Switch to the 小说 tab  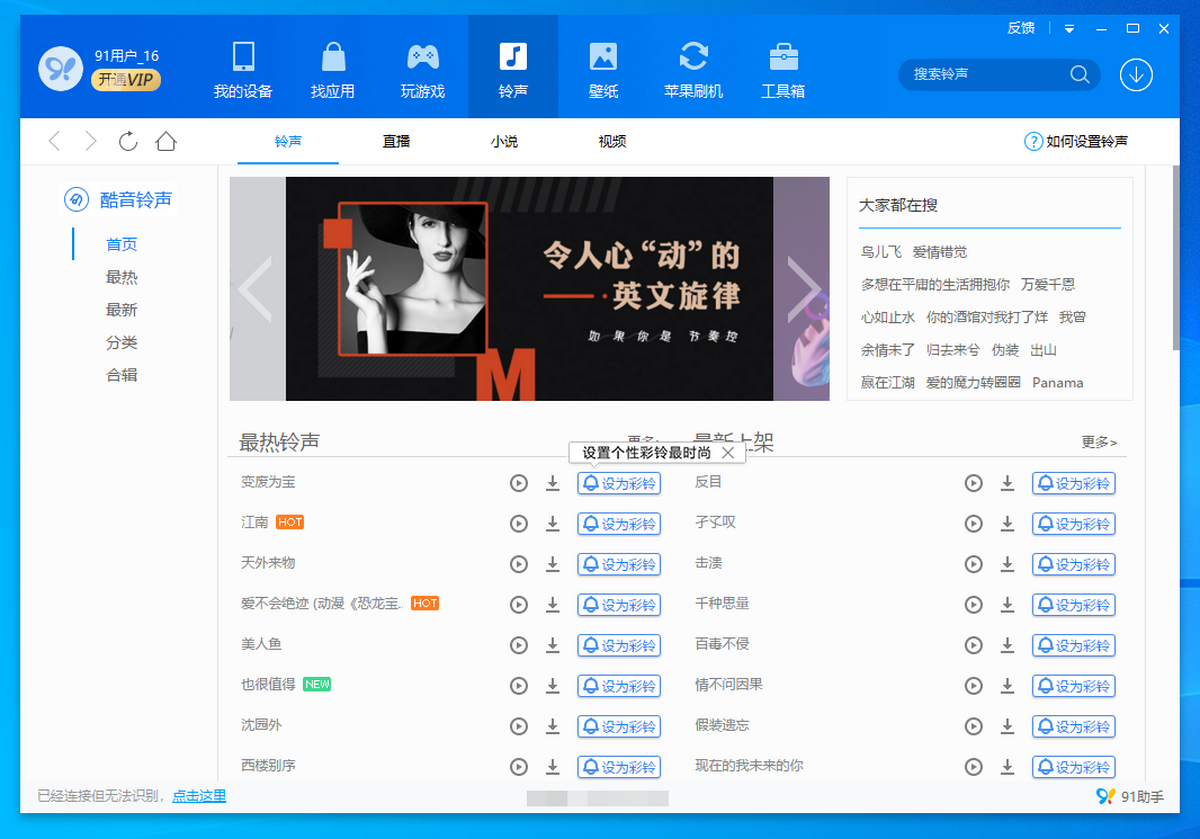click(x=504, y=142)
